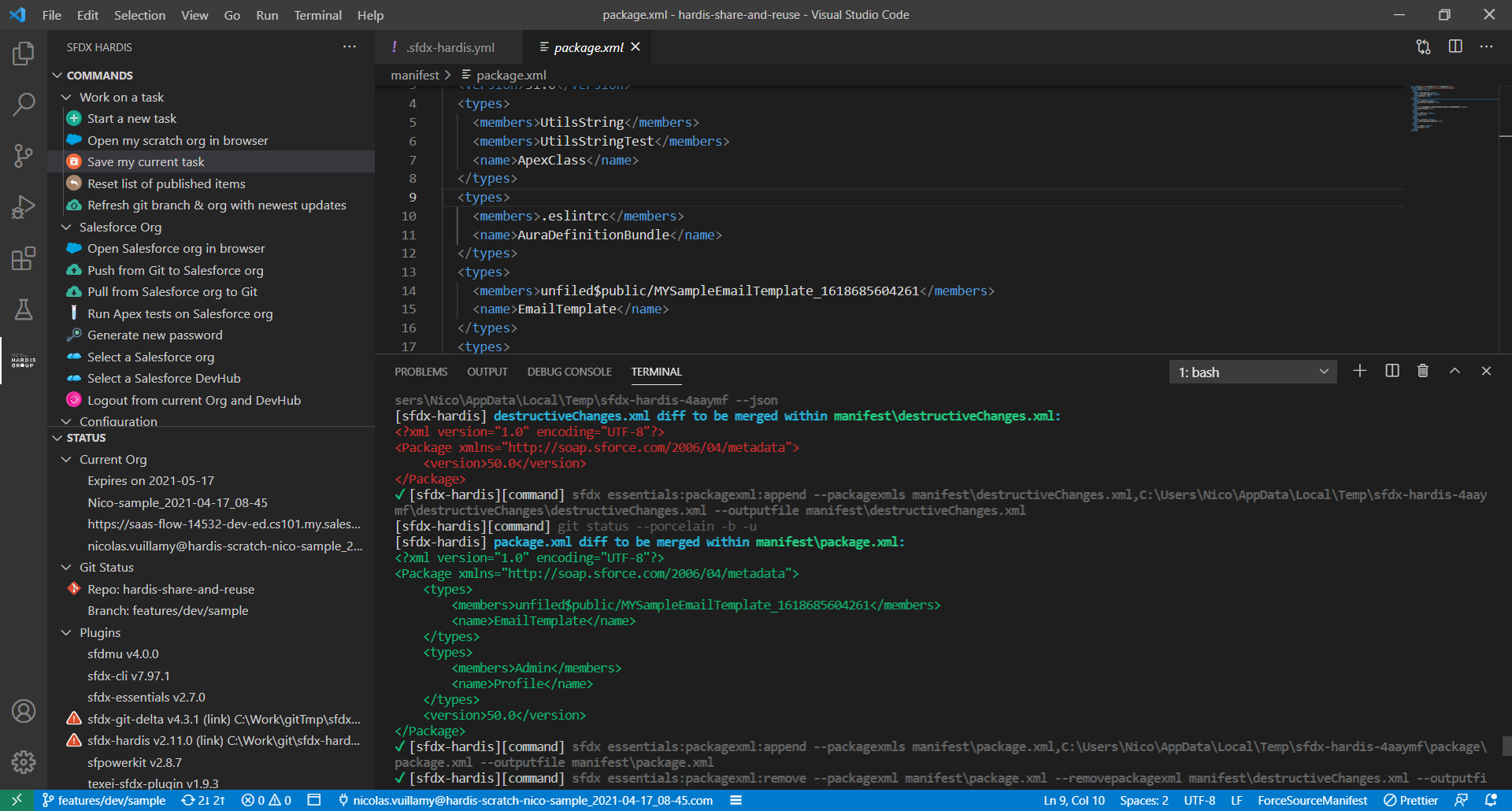Open the Extensions view

24,258
